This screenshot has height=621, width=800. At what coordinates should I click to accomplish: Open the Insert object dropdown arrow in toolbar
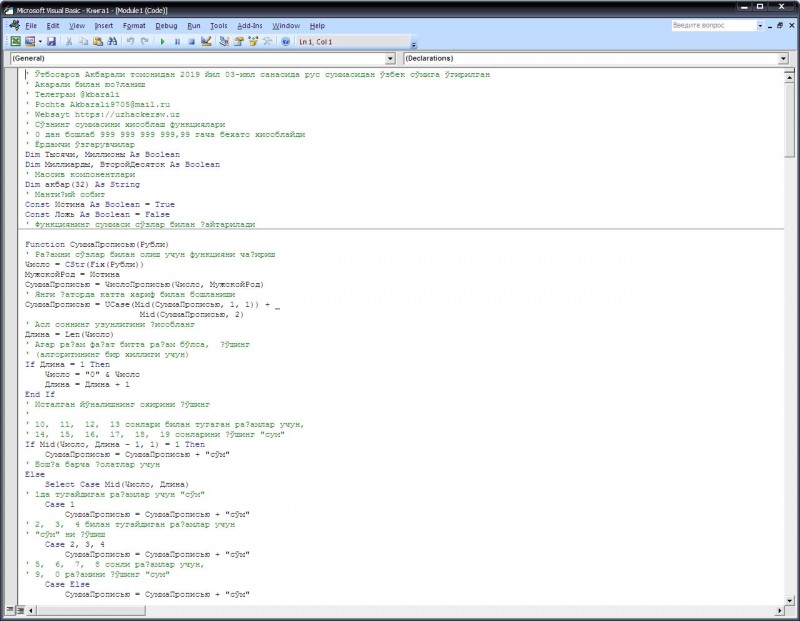[x=38, y=42]
